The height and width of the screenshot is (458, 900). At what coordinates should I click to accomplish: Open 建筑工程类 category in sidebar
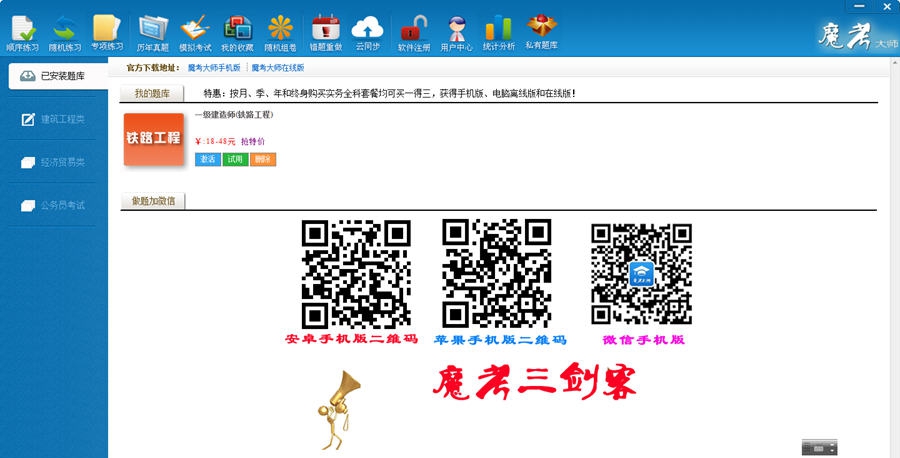53,119
